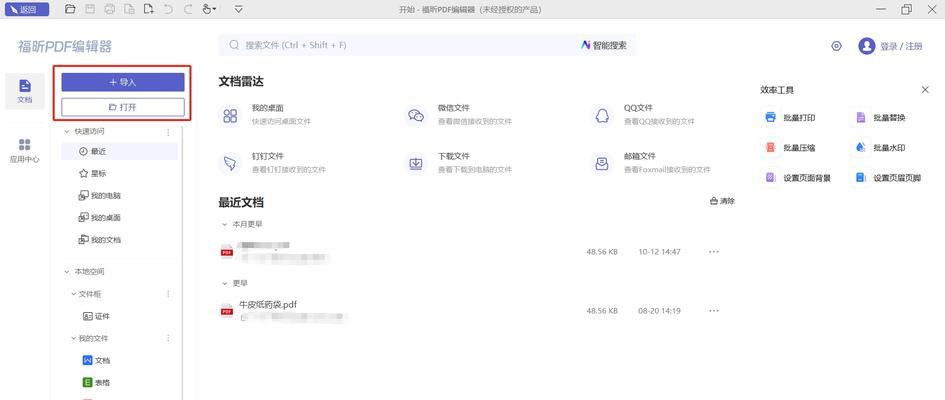Viewport: 945px width, 400px height.
Task: Click the 返回 back button
Action: click(27, 9)
